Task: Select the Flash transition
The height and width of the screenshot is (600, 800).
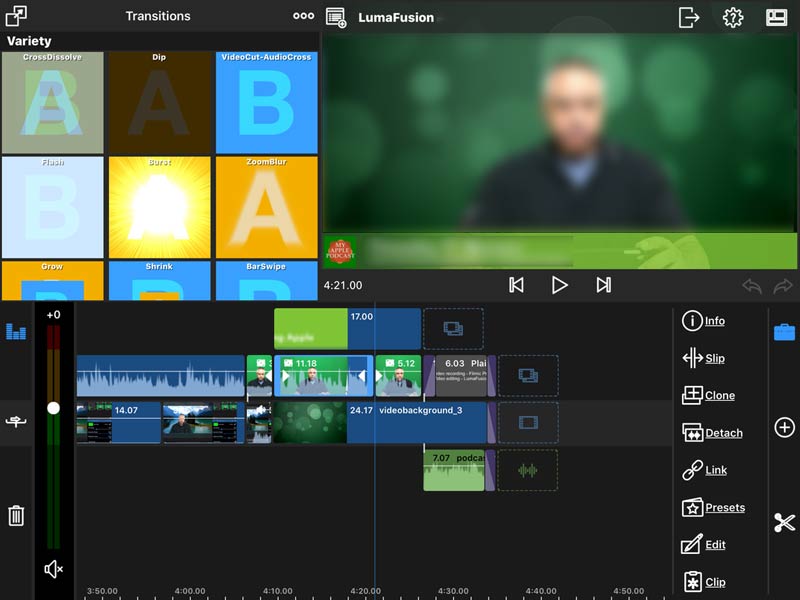Action: click(53, 207)
